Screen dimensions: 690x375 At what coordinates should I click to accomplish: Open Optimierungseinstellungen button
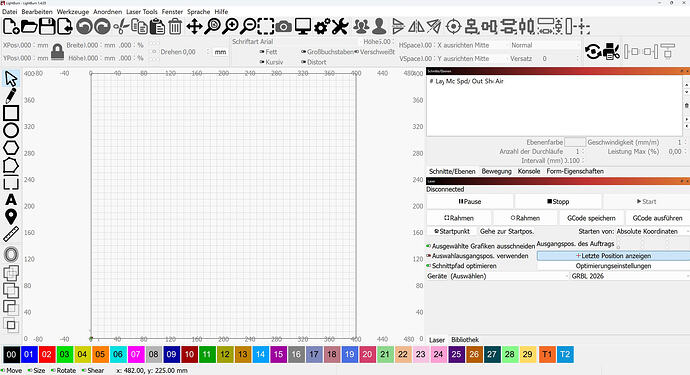tap(613, 266)
